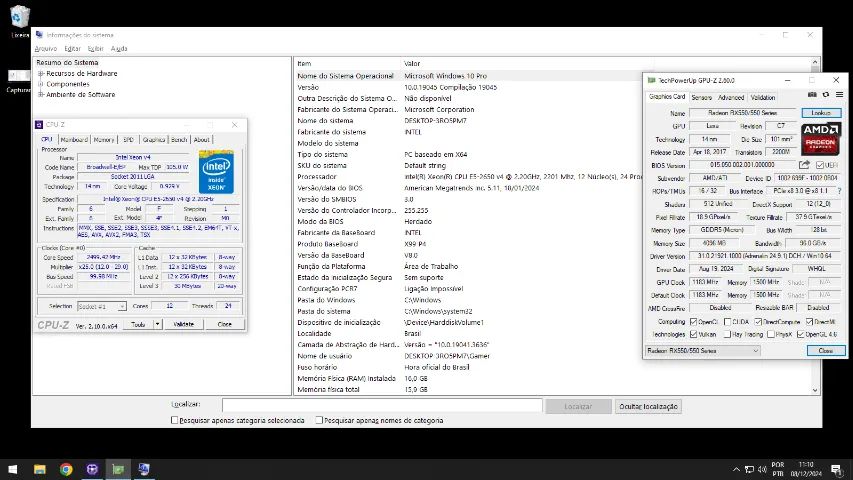Click System Information title bar icon

[39, 35]
